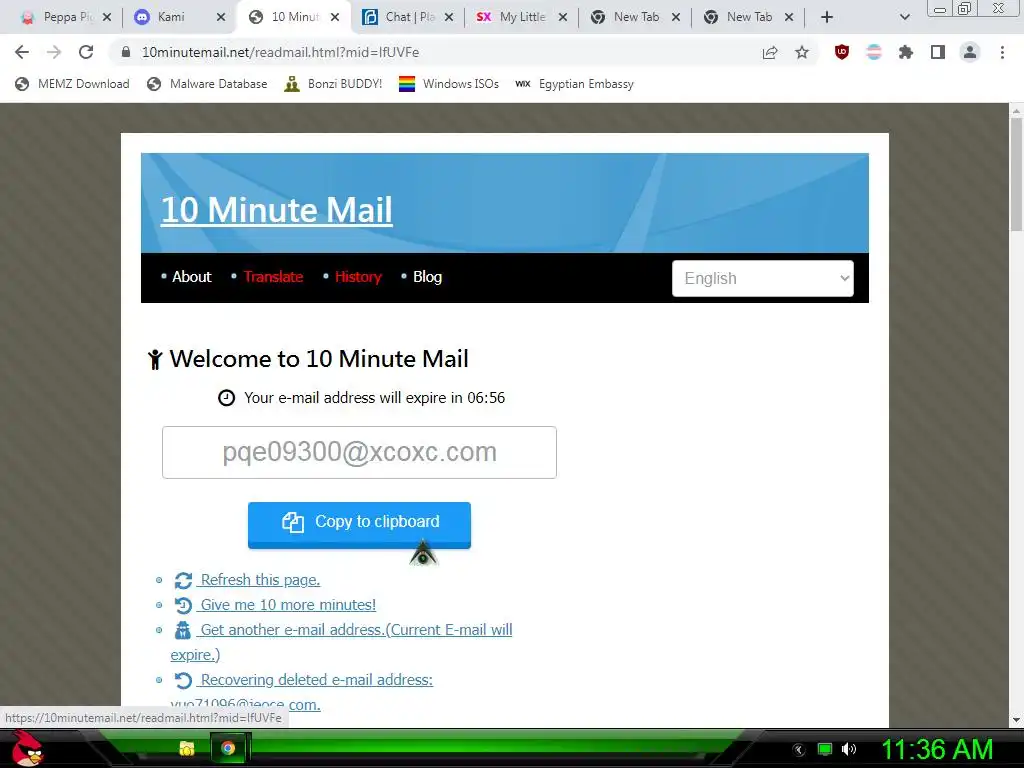Click the undo icon beside Recovering deleted
Screen dimensions: 1024x768
183,680
